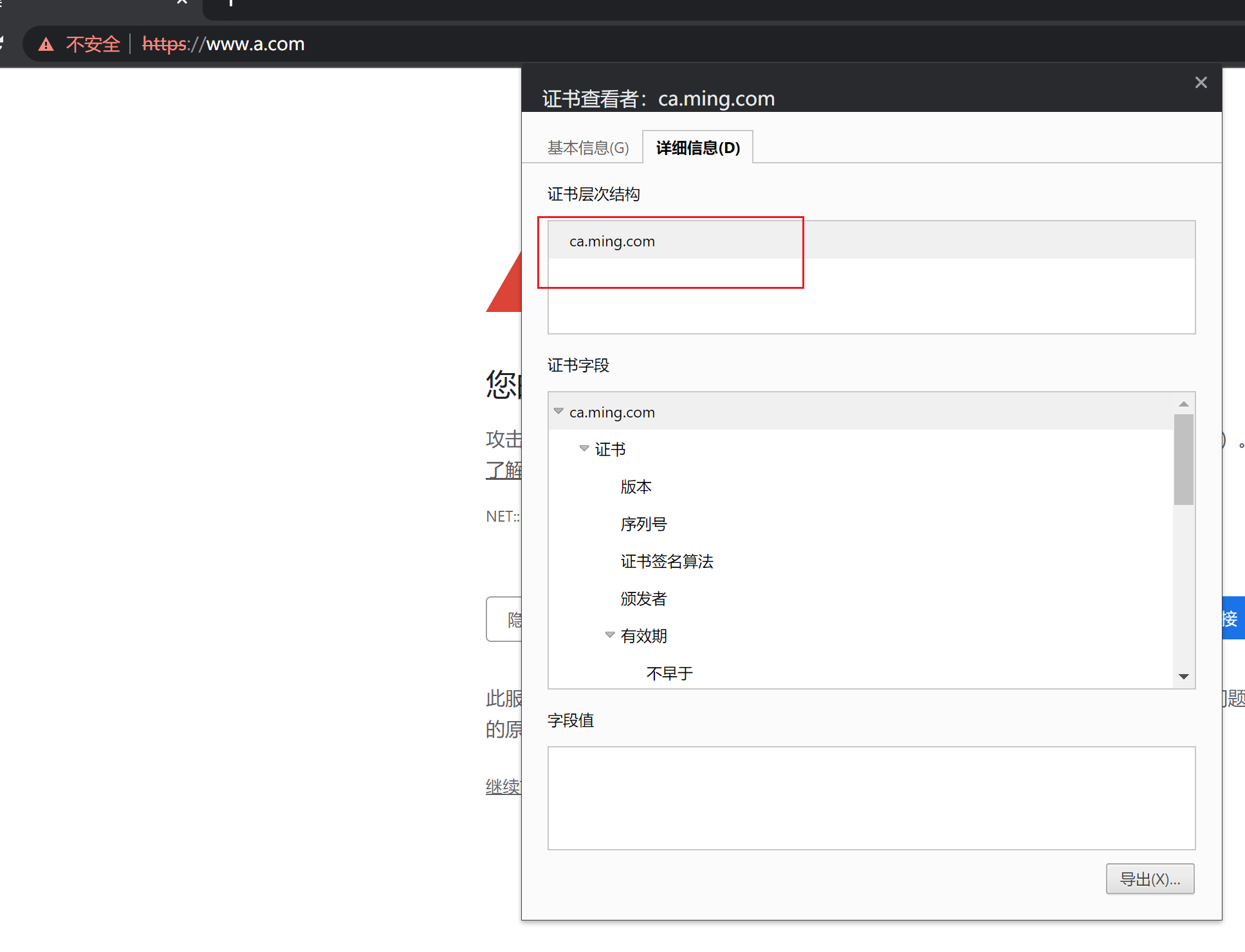Select the 证书签名算法 field
Viewport: 1245px width, 952px height.
point(667,562)
